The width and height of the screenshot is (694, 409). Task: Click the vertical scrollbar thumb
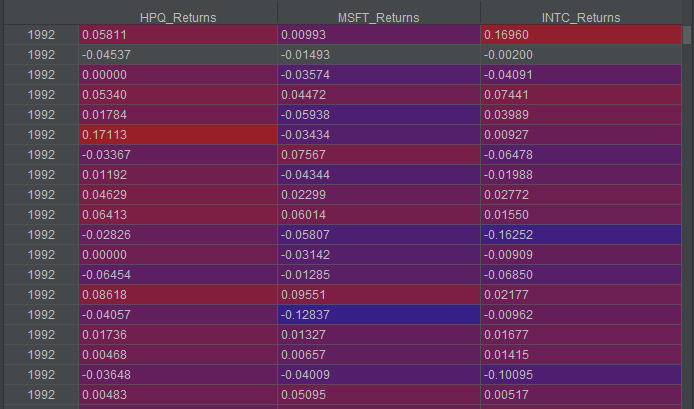tap(687, 35)
